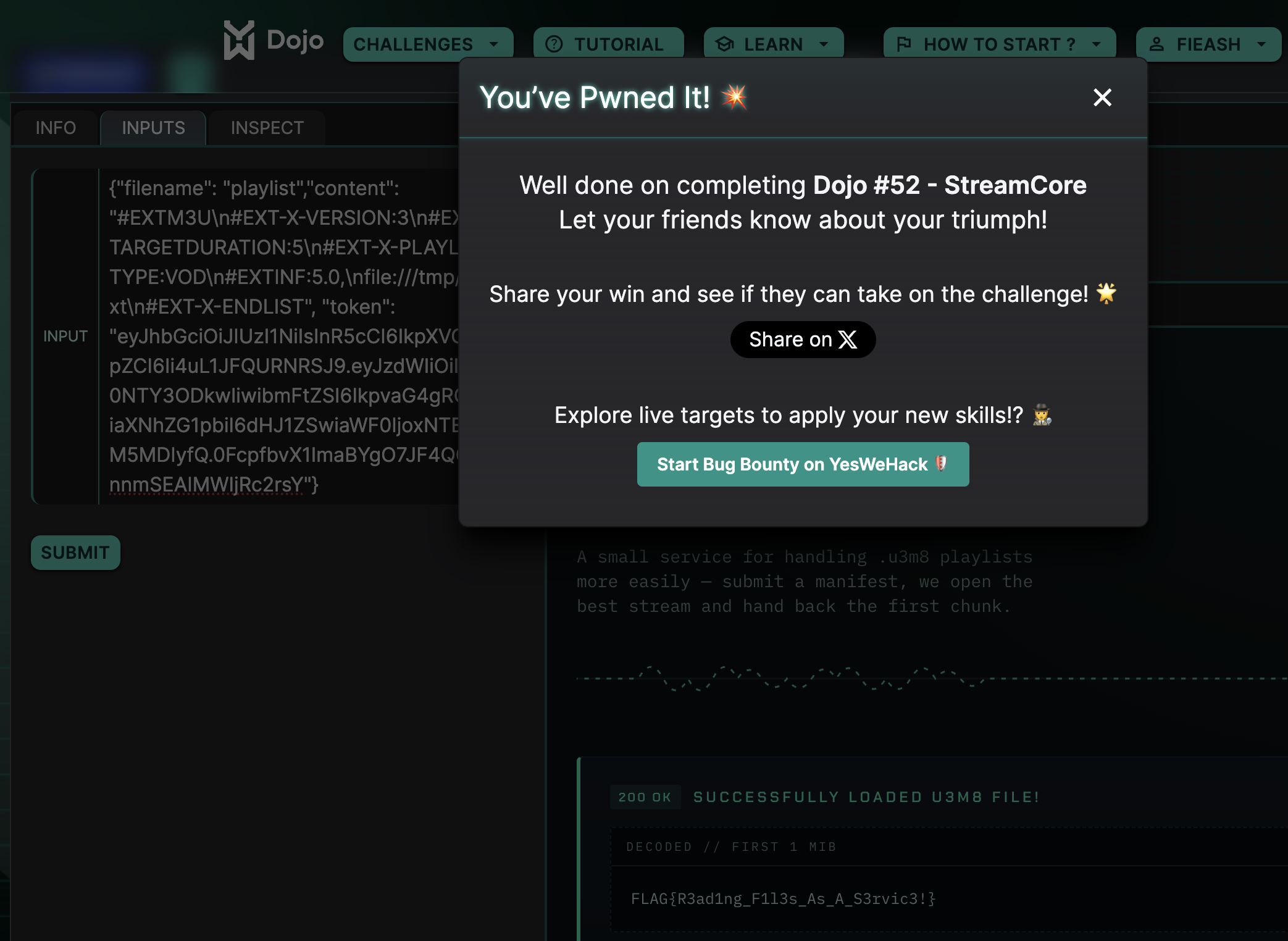This screenshot has height=941, width=1288.
Task: Click the Tutorial question mark icon
Action: (x=554, y=44)
